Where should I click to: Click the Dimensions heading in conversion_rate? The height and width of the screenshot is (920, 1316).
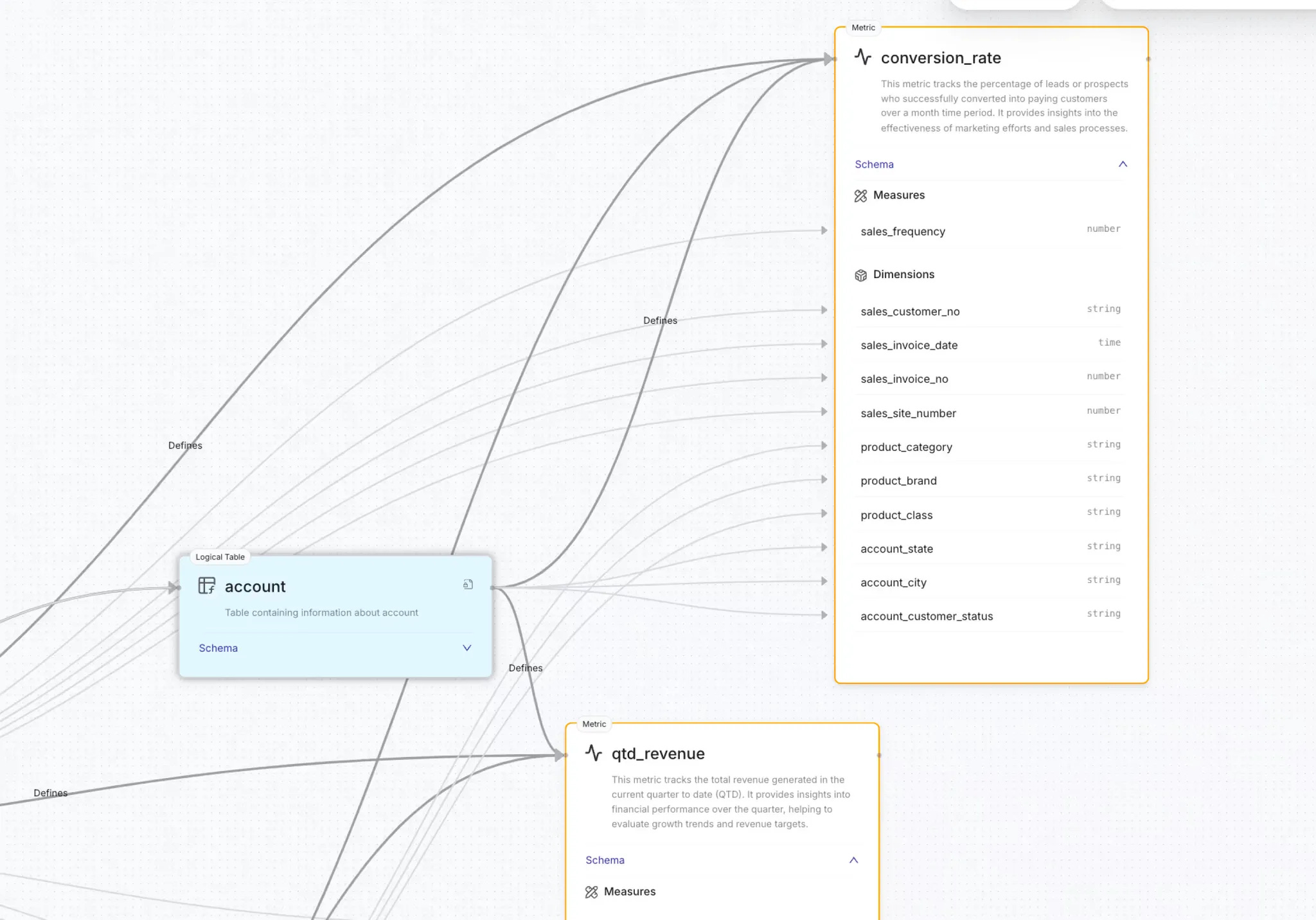903,274
